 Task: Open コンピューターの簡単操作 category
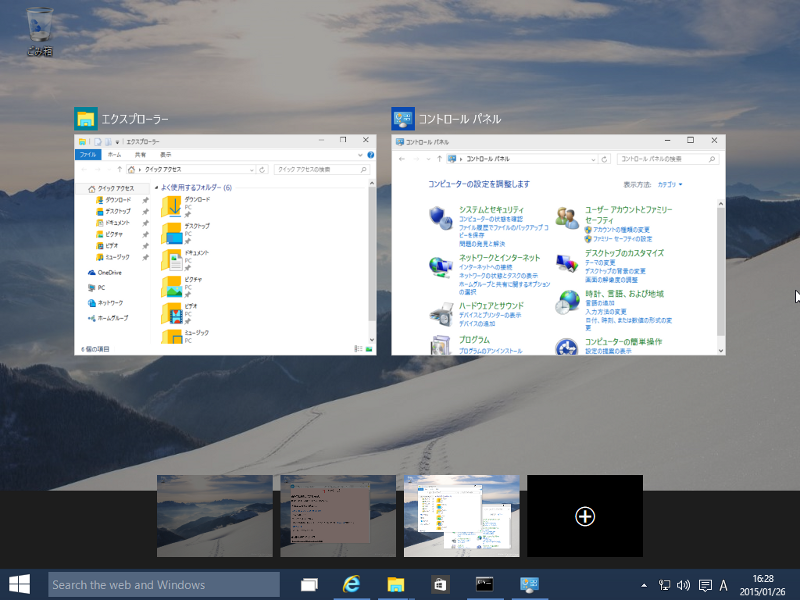pyautogui.click(x=623, y=341)
